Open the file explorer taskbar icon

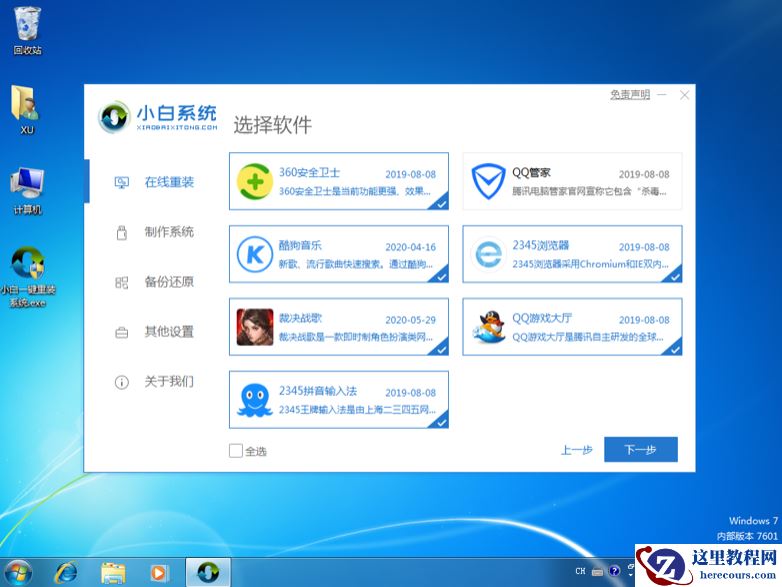113,573
